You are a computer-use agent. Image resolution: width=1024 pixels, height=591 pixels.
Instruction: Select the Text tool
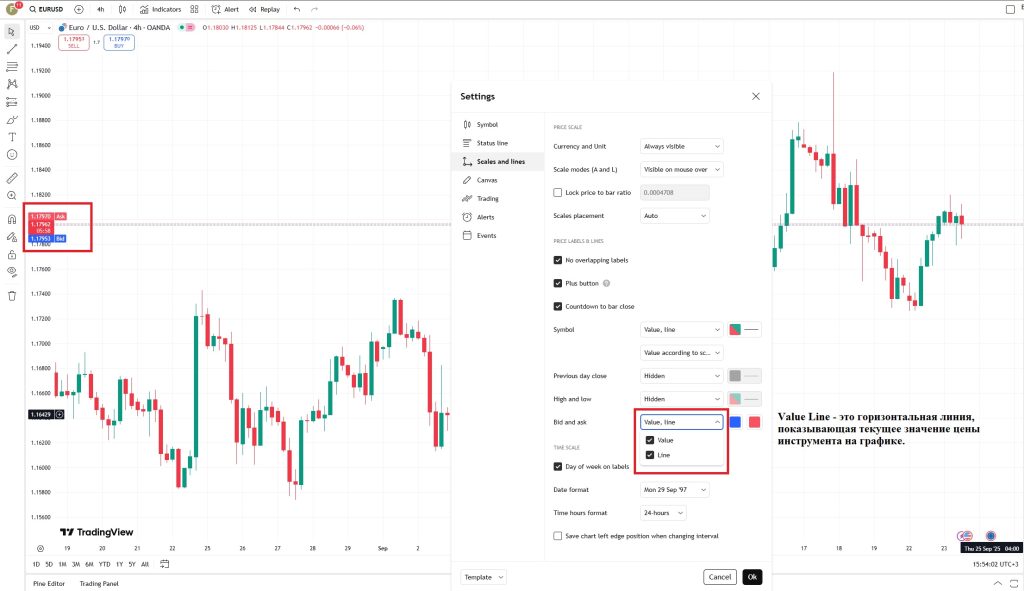click(x=12, y=137)
